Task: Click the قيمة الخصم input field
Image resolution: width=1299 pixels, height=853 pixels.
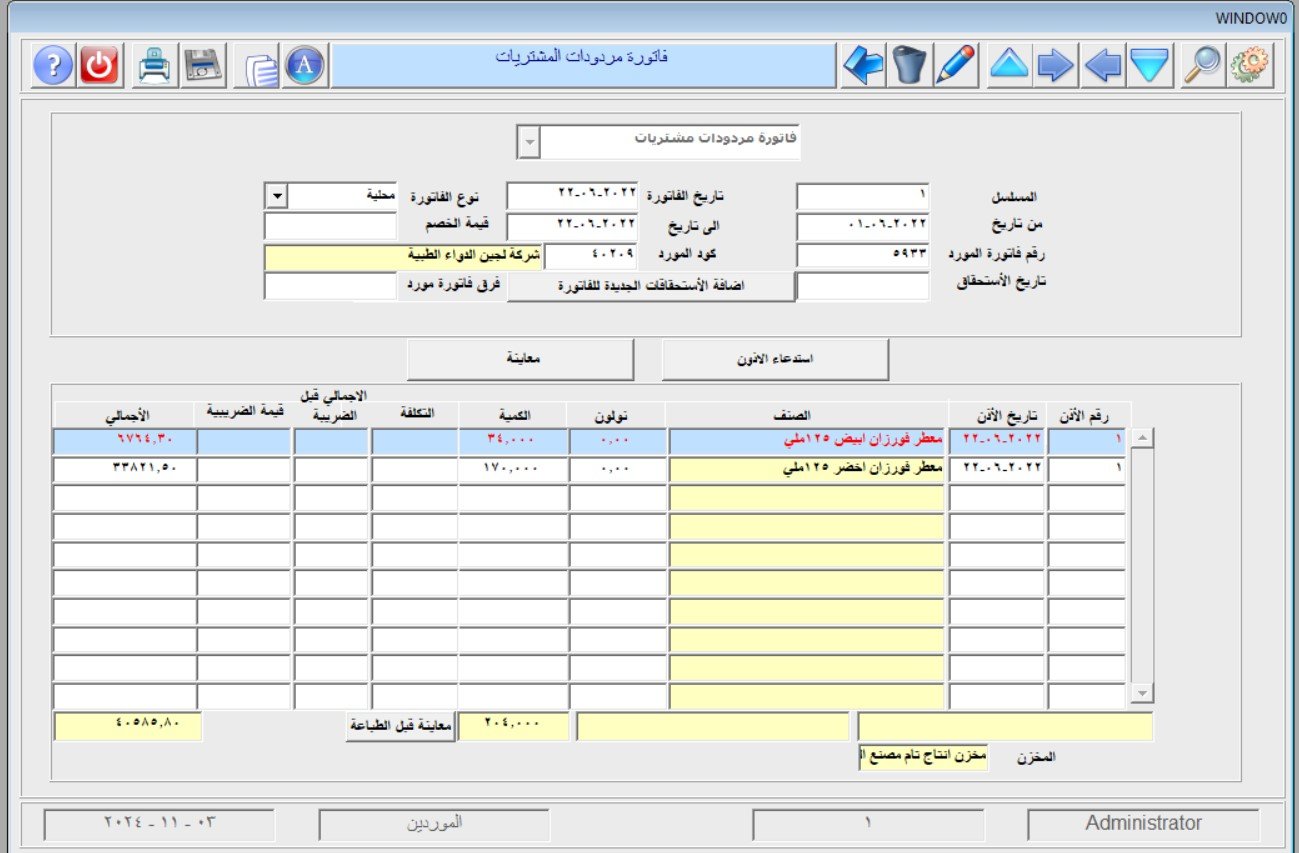Action: click(x=330, y=226)
